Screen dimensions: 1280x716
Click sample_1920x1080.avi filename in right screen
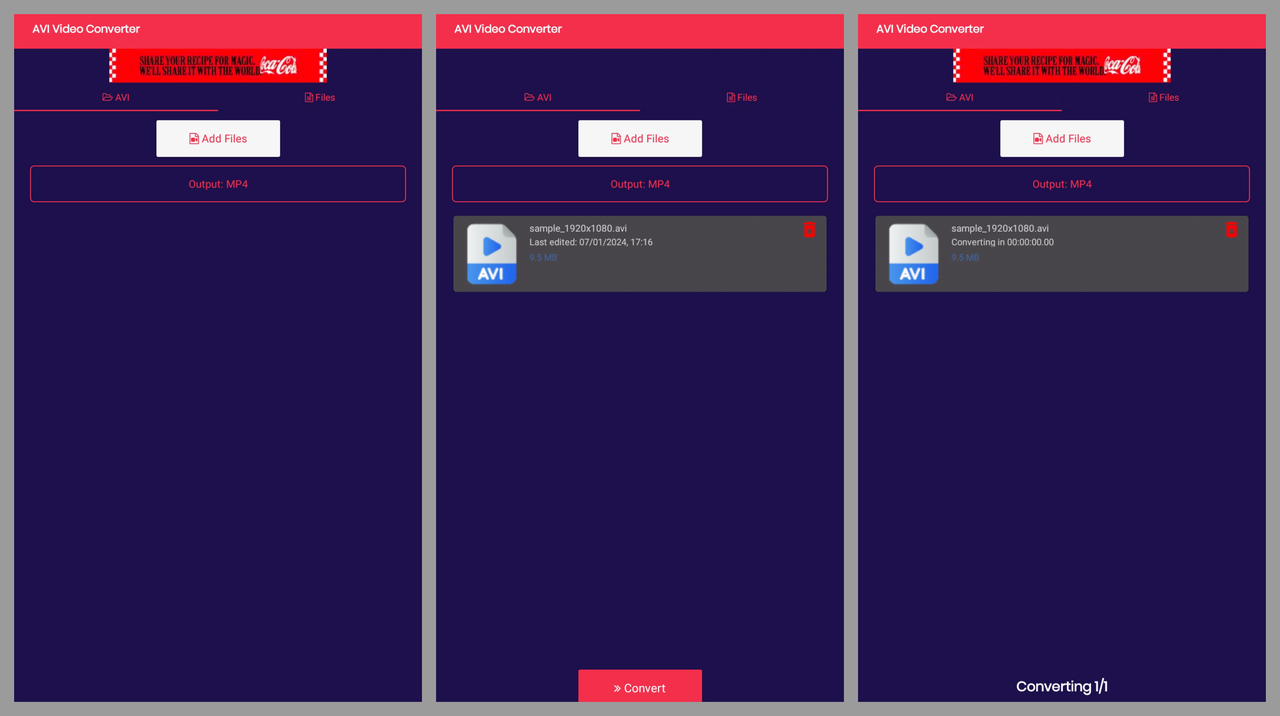coord(1000,228)
